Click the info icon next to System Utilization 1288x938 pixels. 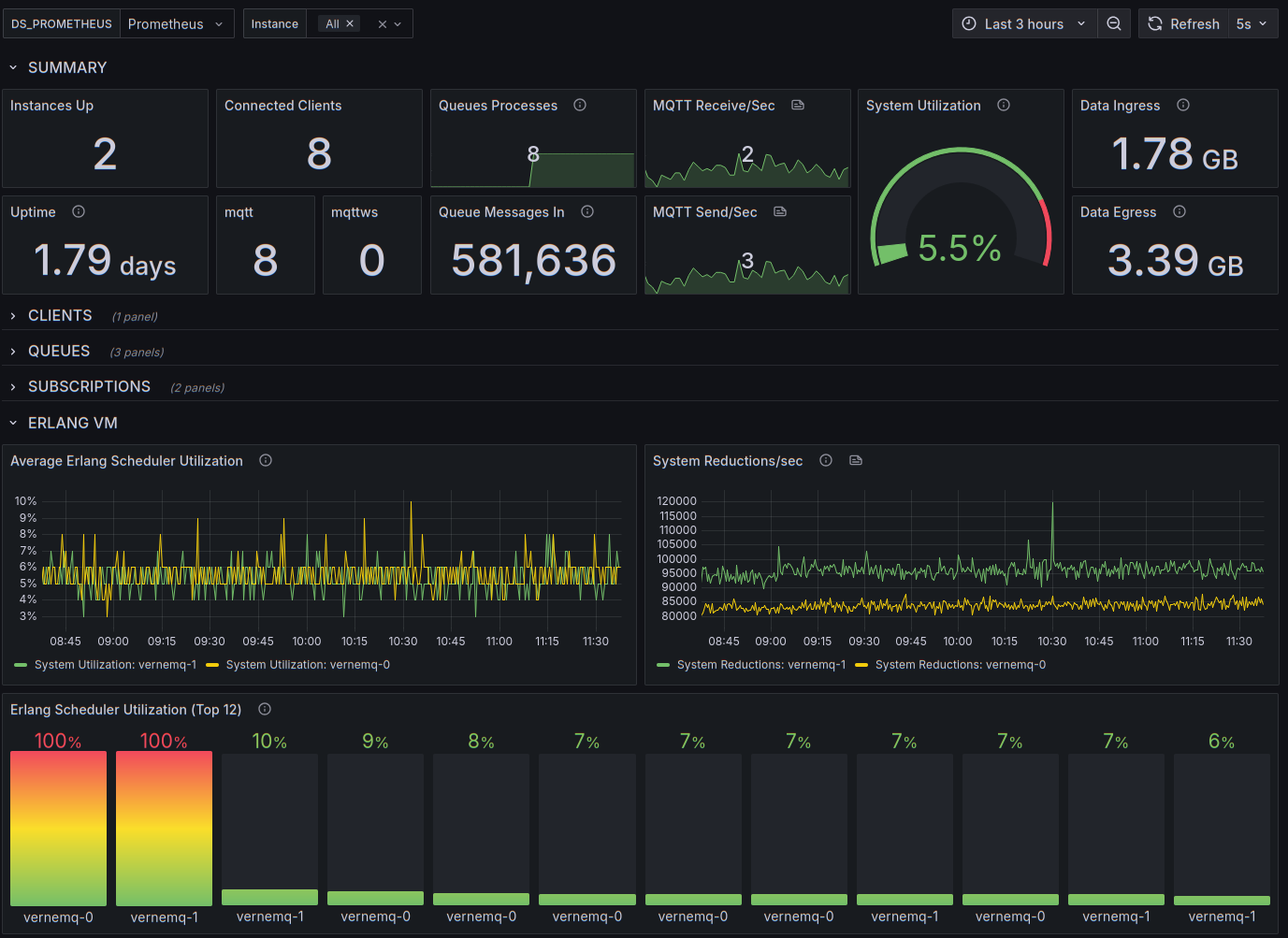pos(1004,105)
